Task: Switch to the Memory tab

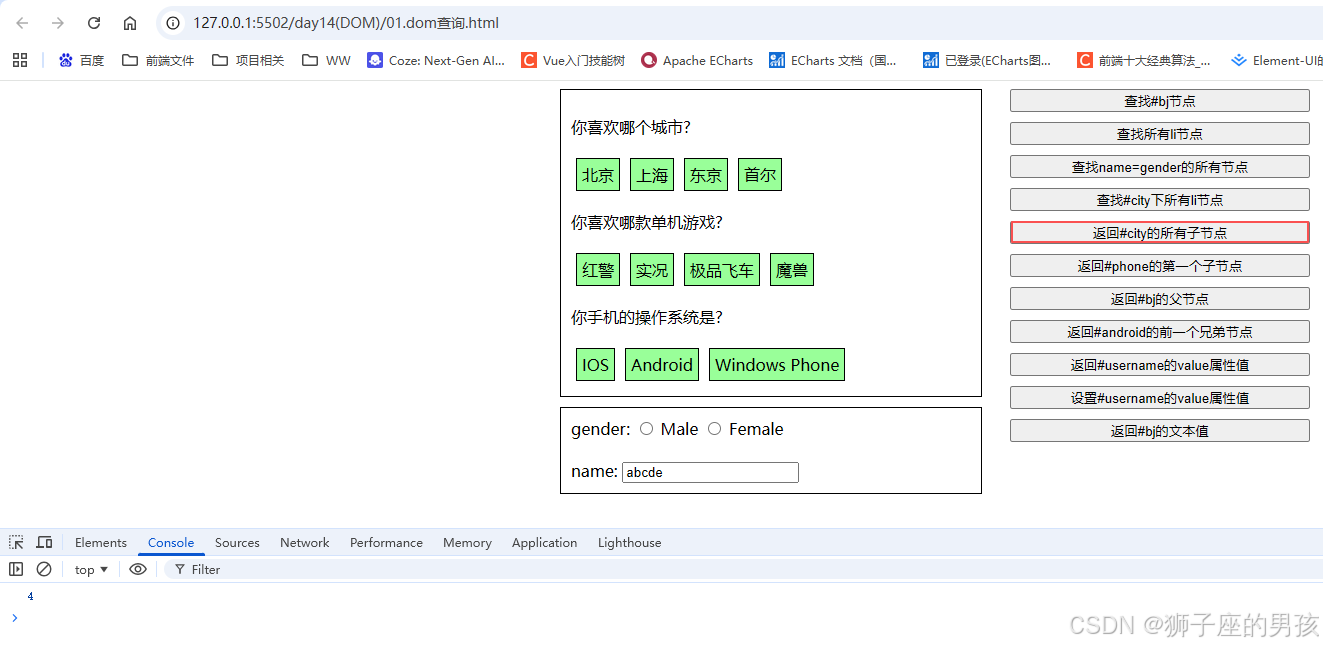Action: tap(467, 542)
